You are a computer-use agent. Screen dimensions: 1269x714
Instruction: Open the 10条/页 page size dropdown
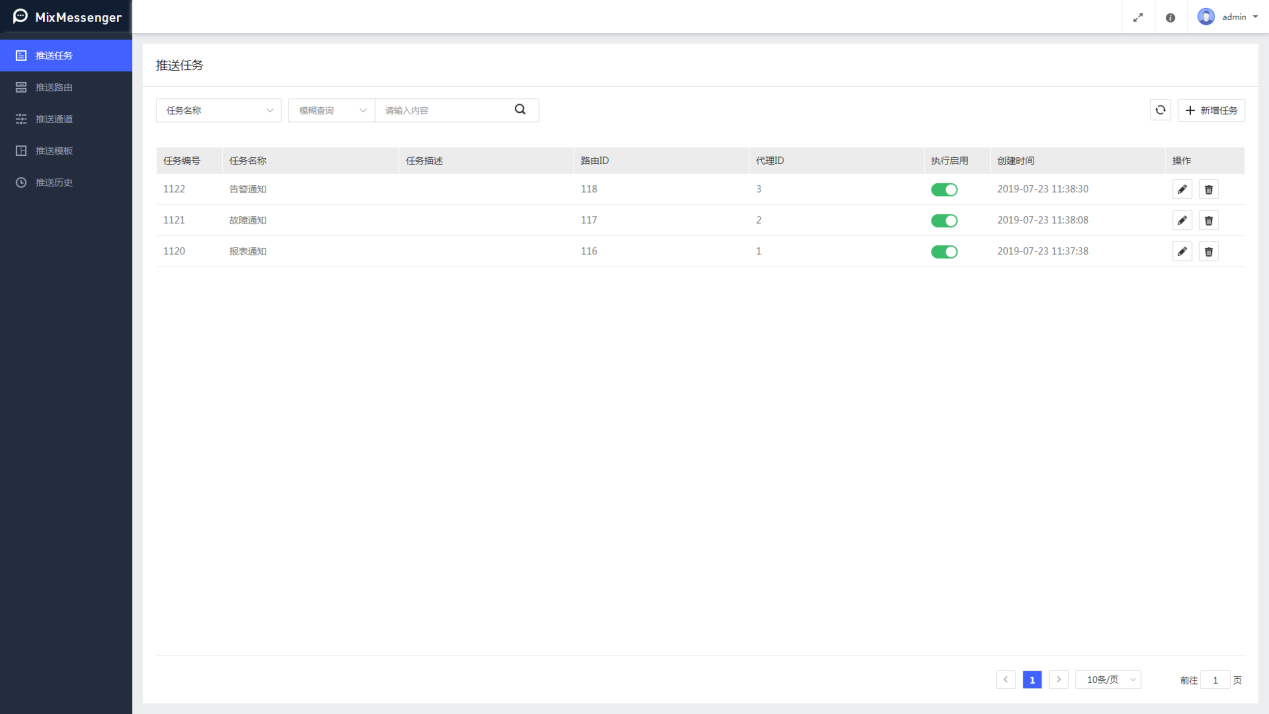coord(1108,680)
